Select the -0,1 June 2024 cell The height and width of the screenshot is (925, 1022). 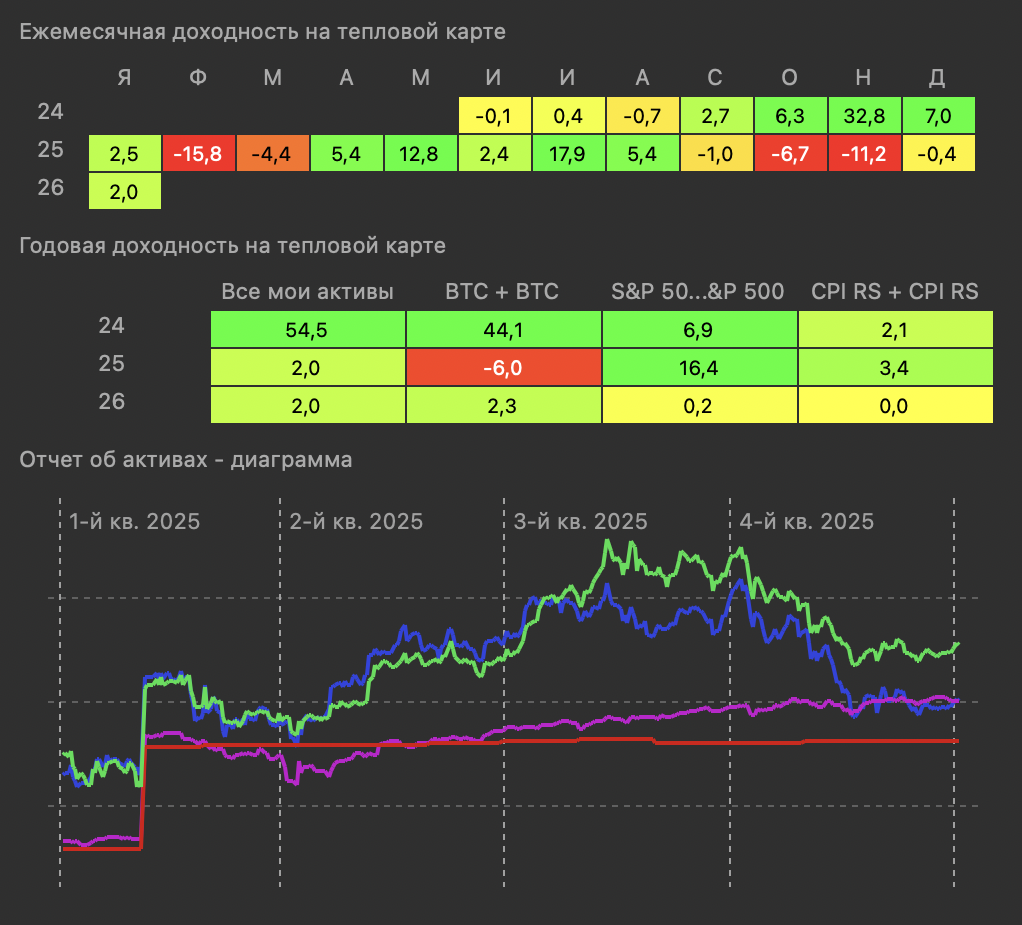495,115
